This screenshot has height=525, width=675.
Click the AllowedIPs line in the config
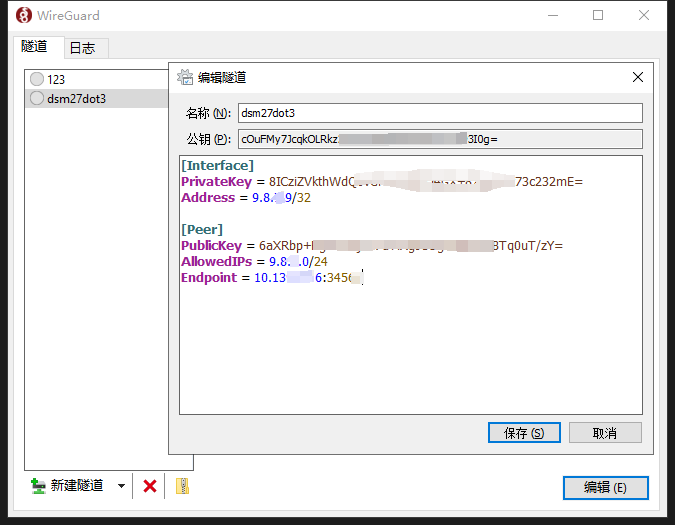254,262
